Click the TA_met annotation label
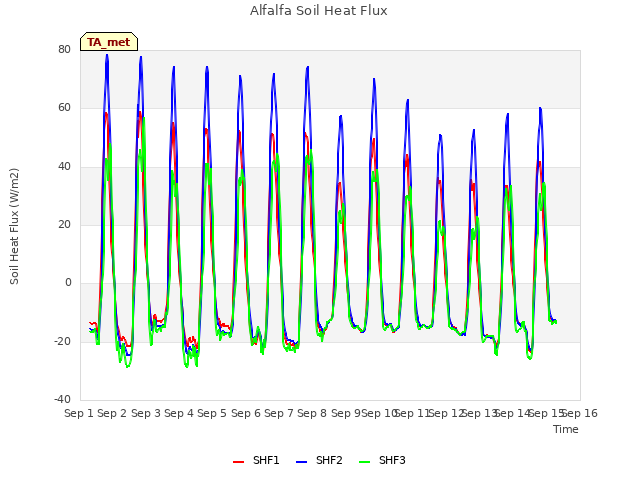 coord(109,42)
